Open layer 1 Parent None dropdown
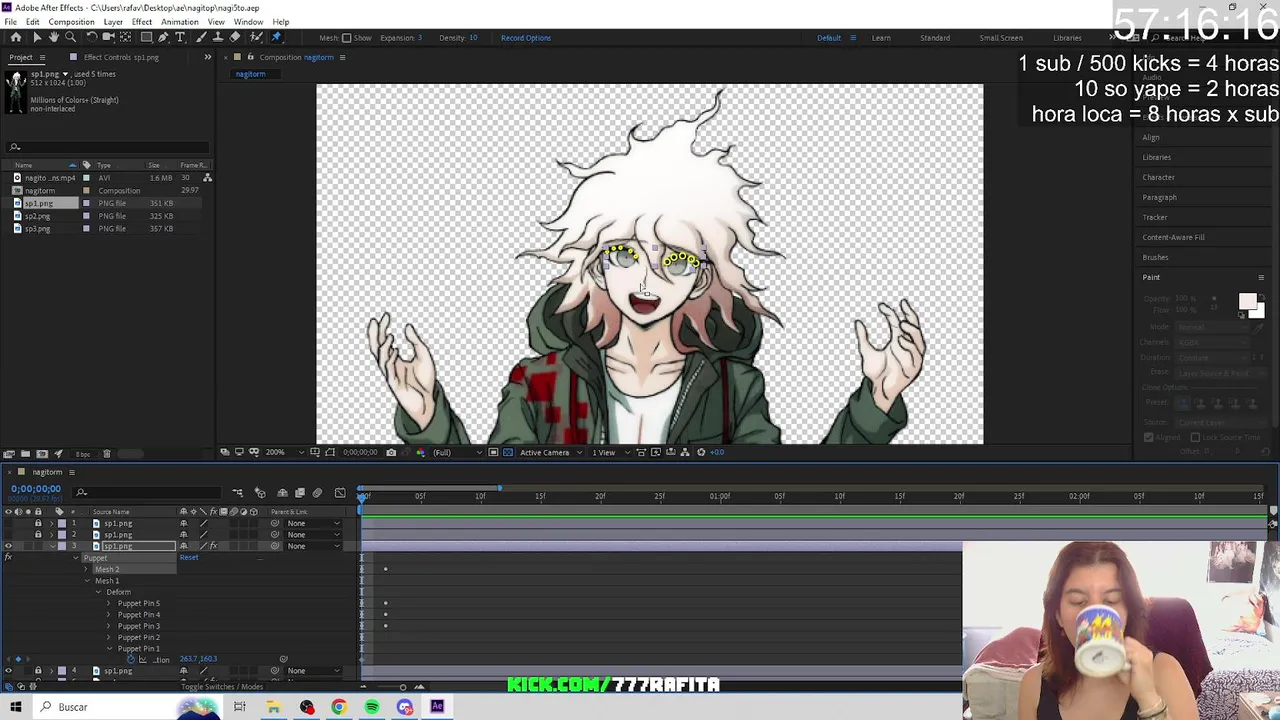1280x720 pixels. (313, 523)
